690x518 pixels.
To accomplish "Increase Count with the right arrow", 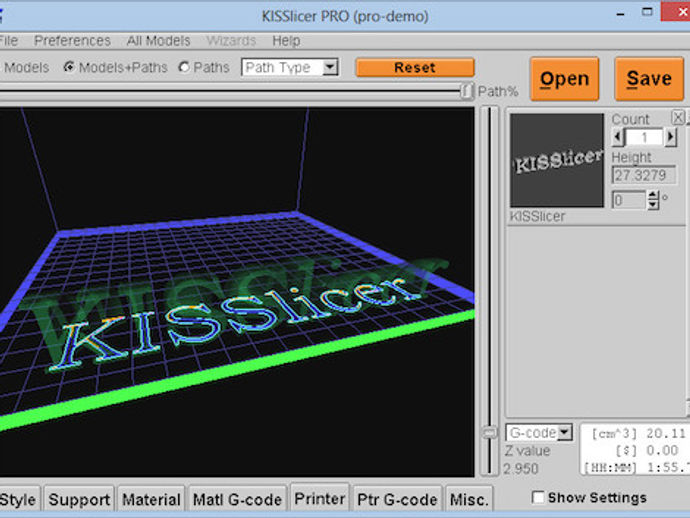I will [x=670, y=137].
